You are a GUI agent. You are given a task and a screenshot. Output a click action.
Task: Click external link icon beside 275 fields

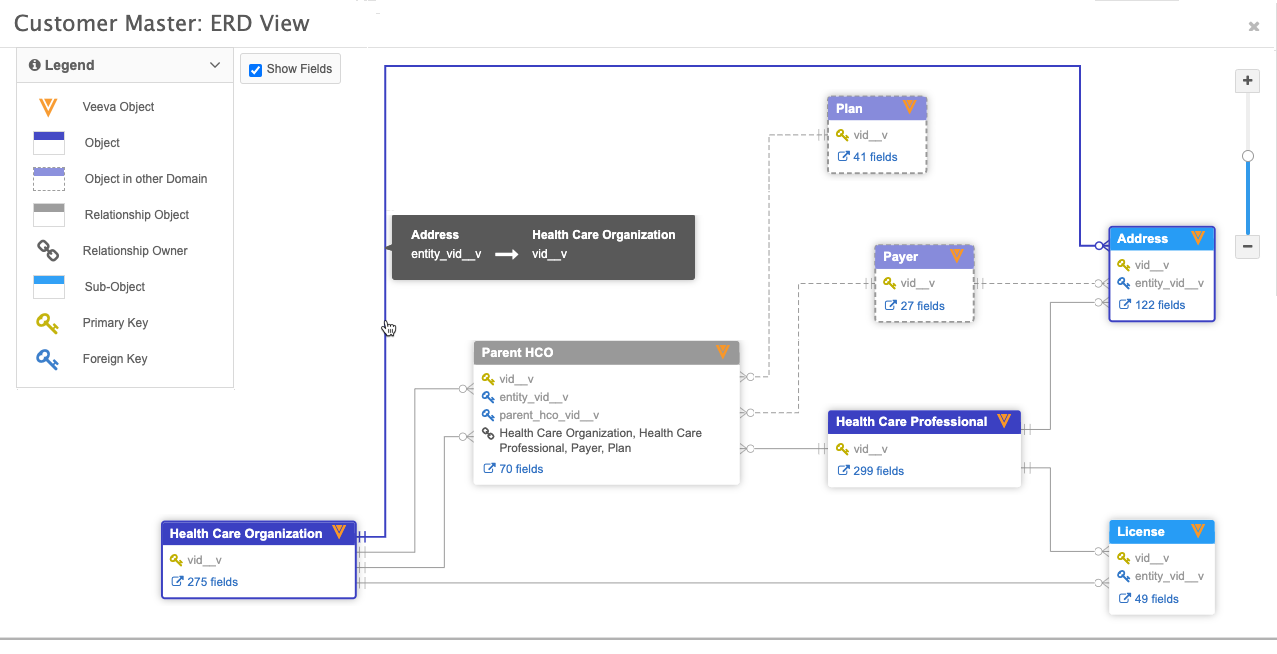point(177,582)
